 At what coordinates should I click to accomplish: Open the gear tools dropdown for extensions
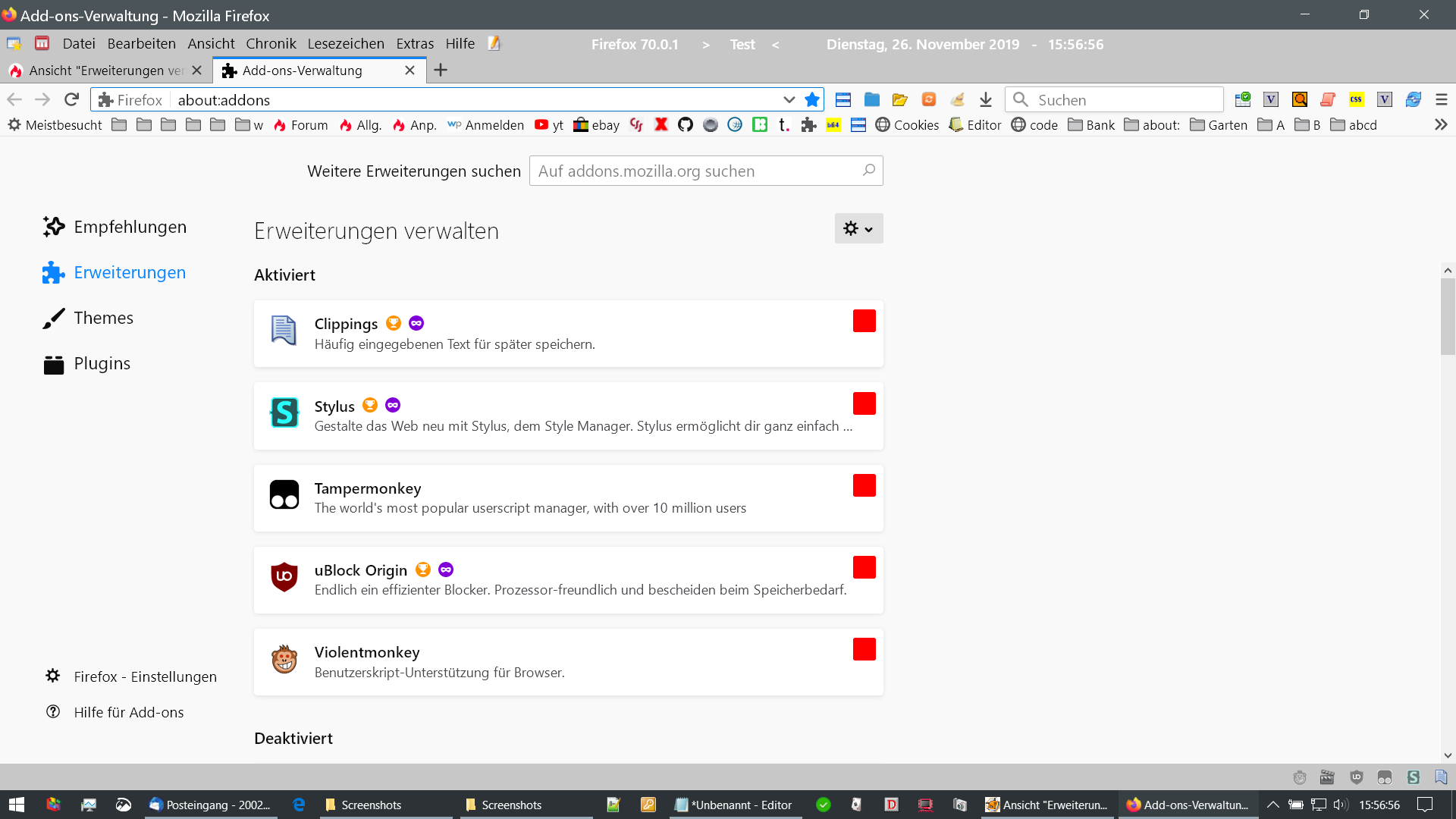click(858, 228)
